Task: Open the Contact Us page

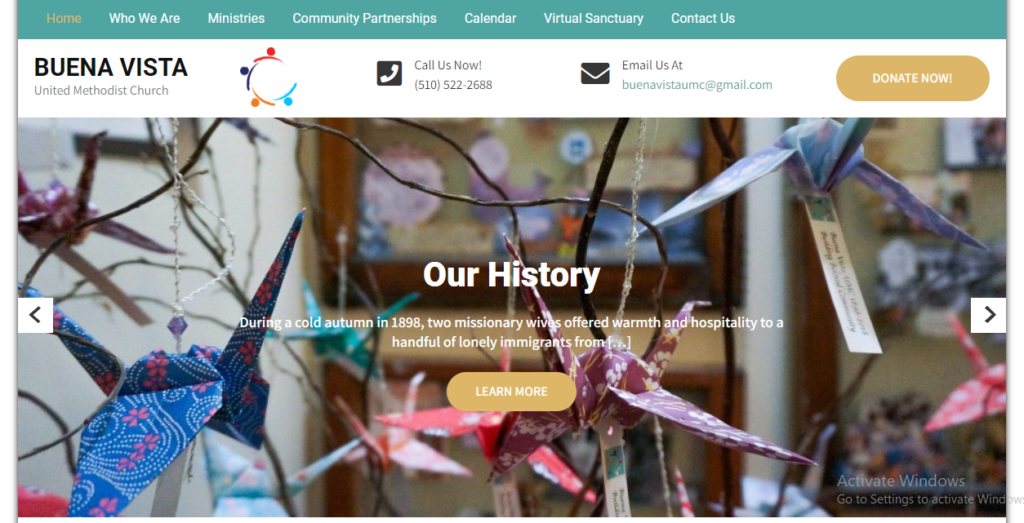Action: pyautogui.click(x=703, y=19)
